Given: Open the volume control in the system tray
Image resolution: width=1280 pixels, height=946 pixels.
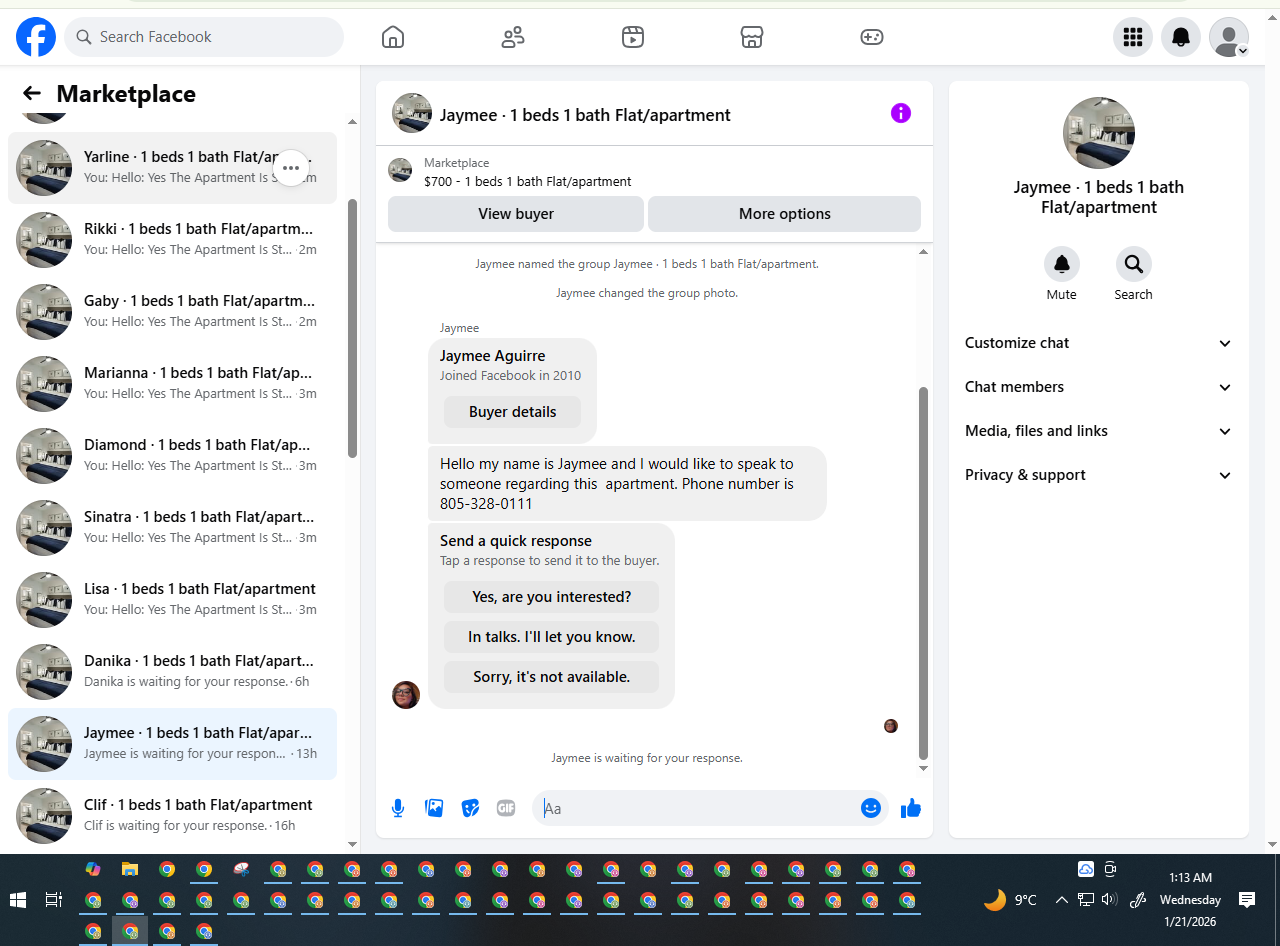Looking at the screenshot, I should (1109, 900).
